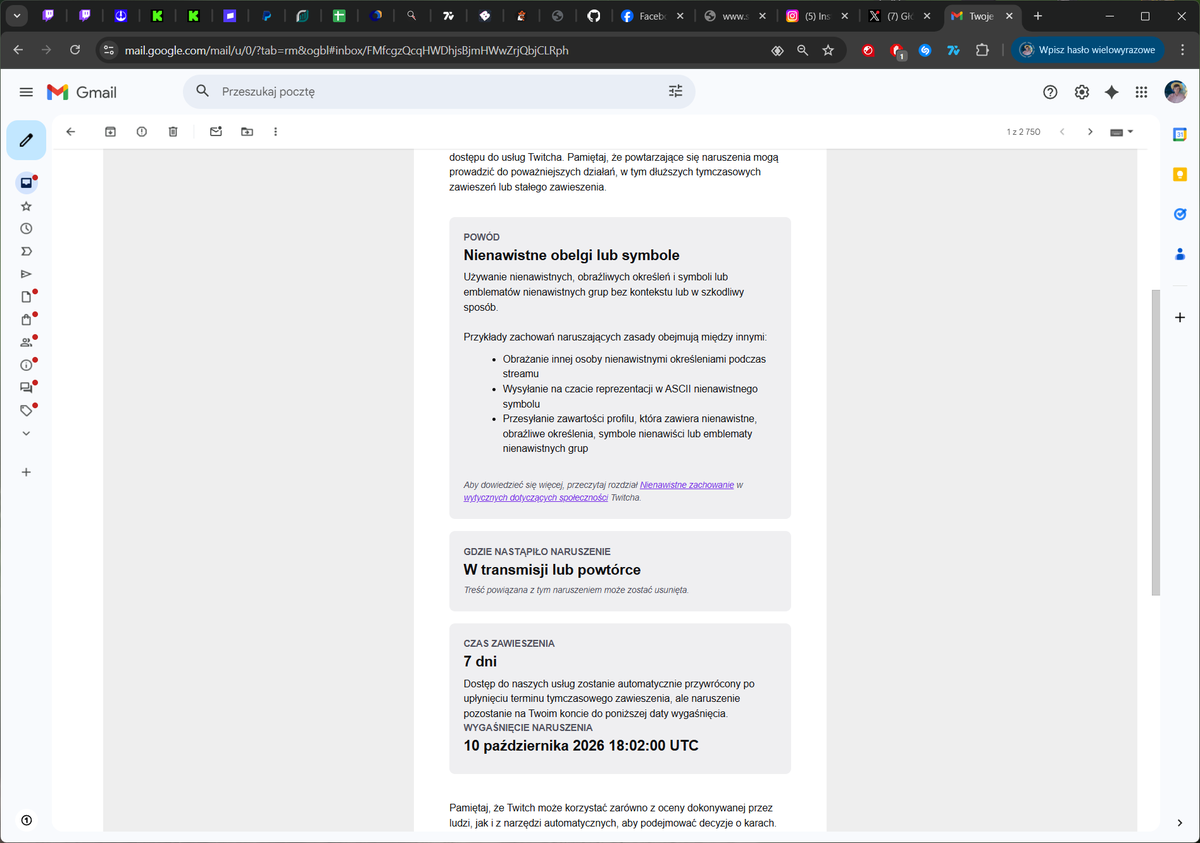Archive this email
Screen dimensions: 1200x843
point(110,131)
